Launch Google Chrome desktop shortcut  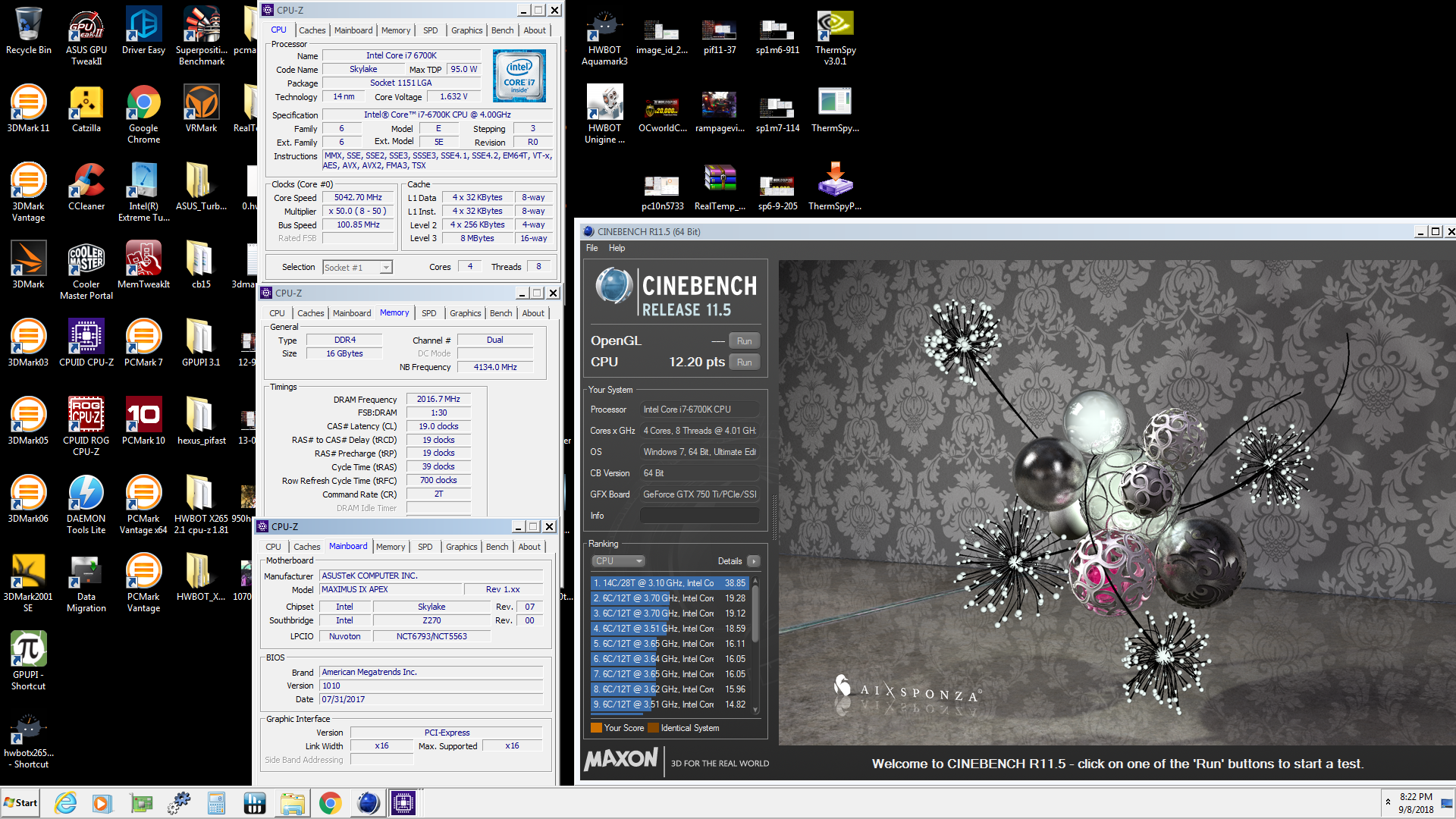(x=143, y=115)
